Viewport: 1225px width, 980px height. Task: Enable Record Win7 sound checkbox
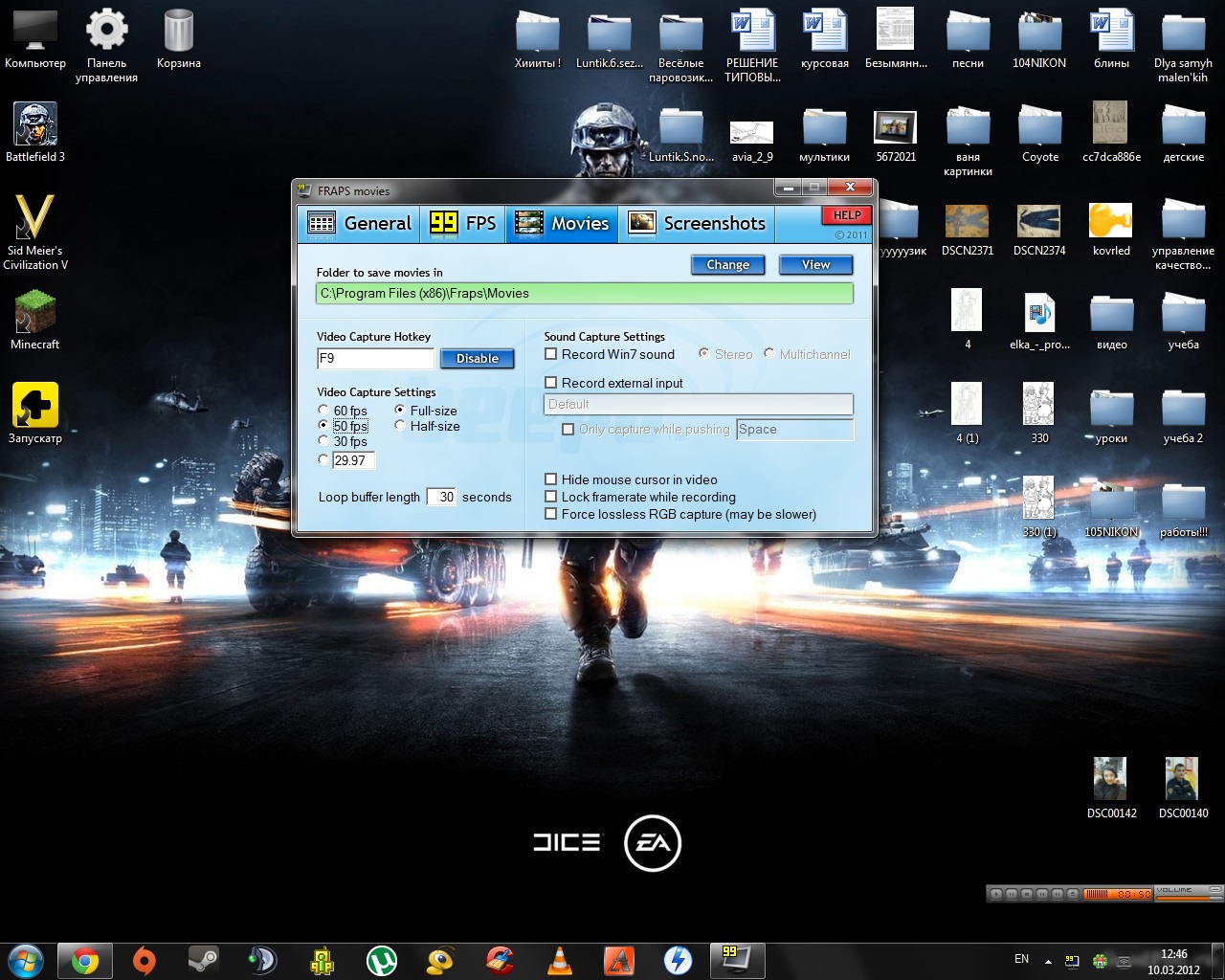(x=550, y=354)
